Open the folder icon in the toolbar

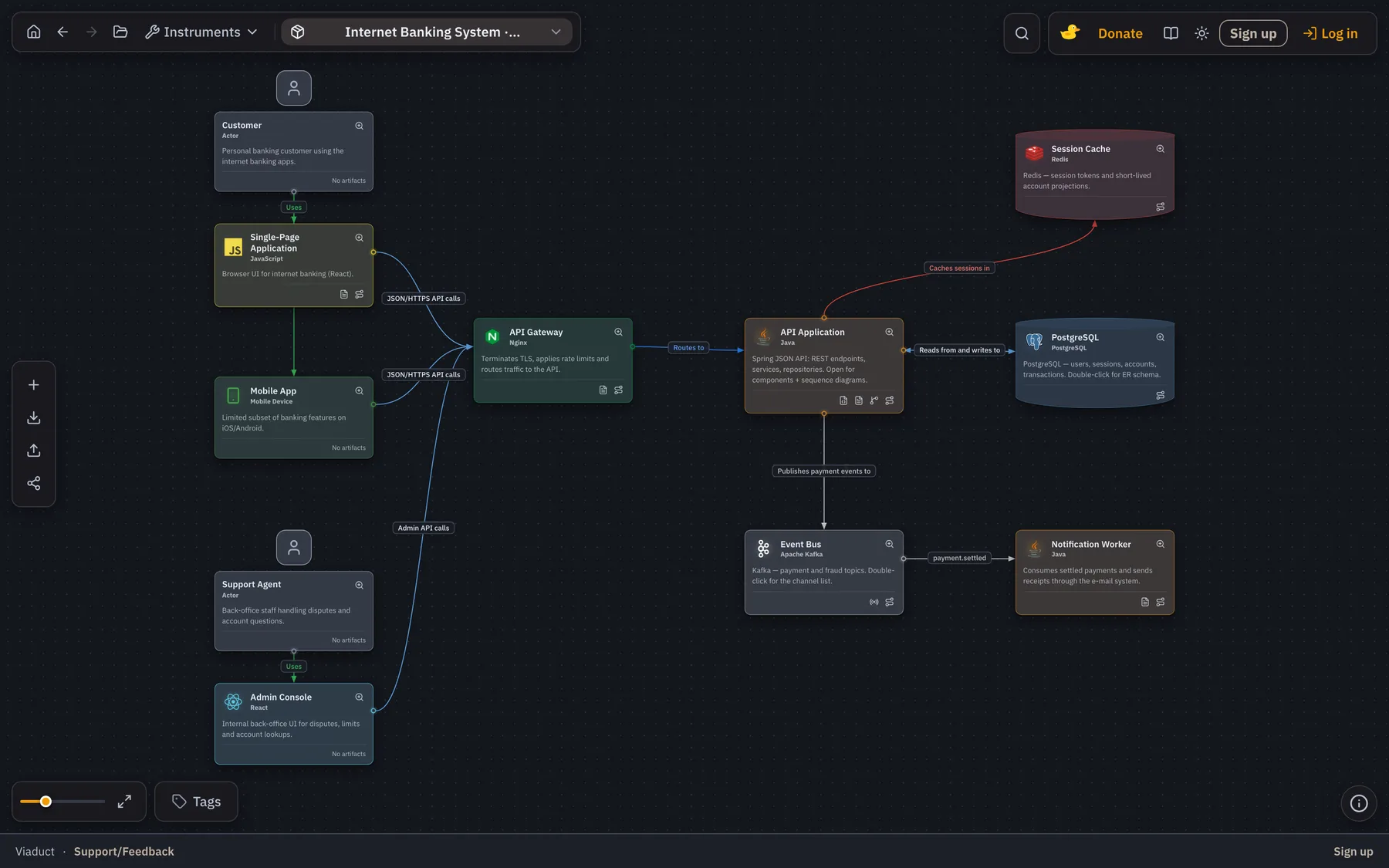(120, 32)
